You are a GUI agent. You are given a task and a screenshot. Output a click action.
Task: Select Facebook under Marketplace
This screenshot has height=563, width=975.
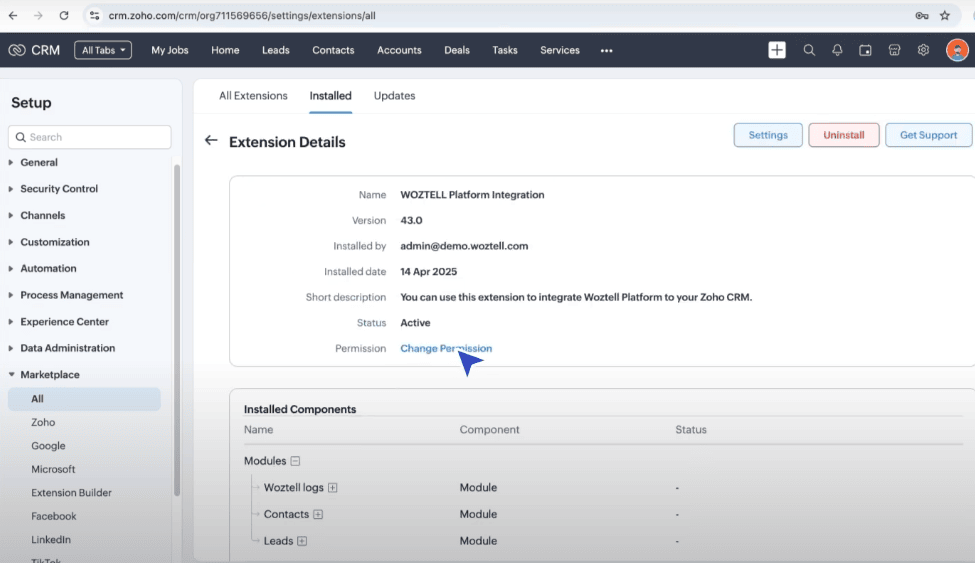53,516
